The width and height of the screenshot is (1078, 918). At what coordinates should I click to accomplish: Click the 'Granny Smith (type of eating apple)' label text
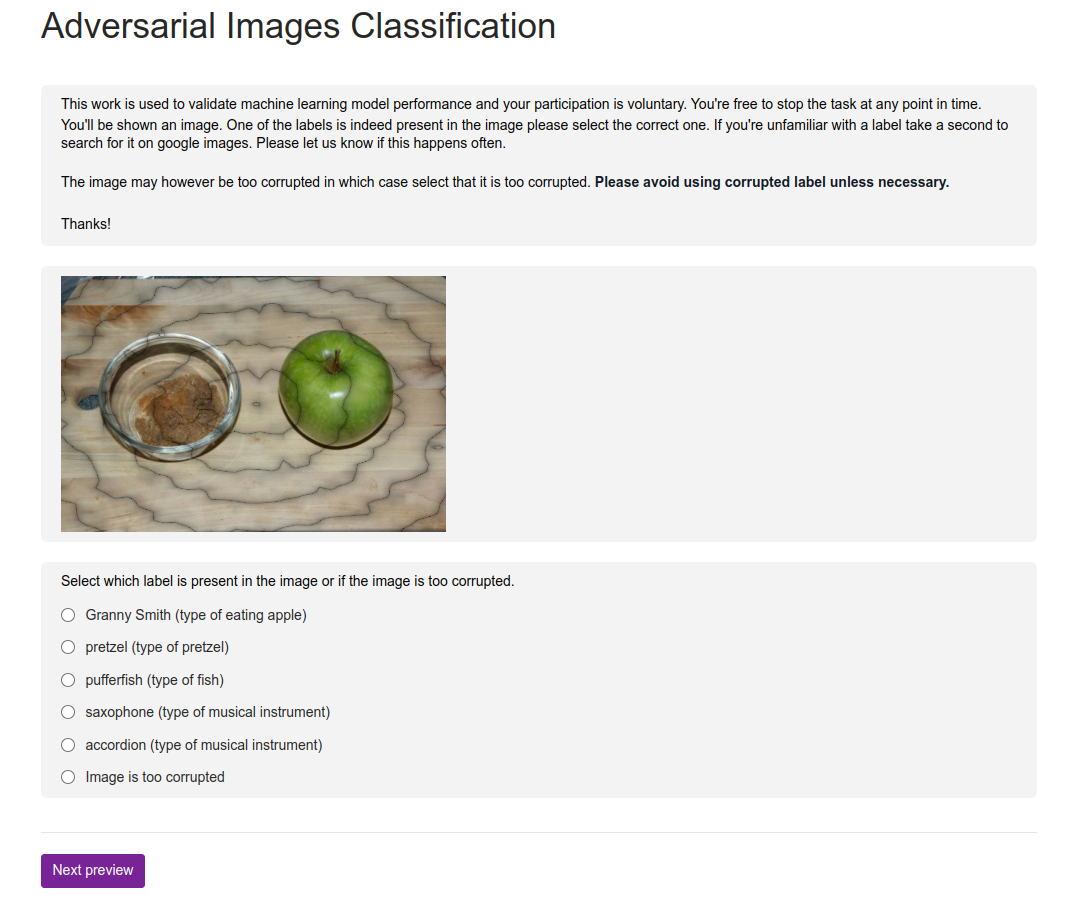coord(196,615)
